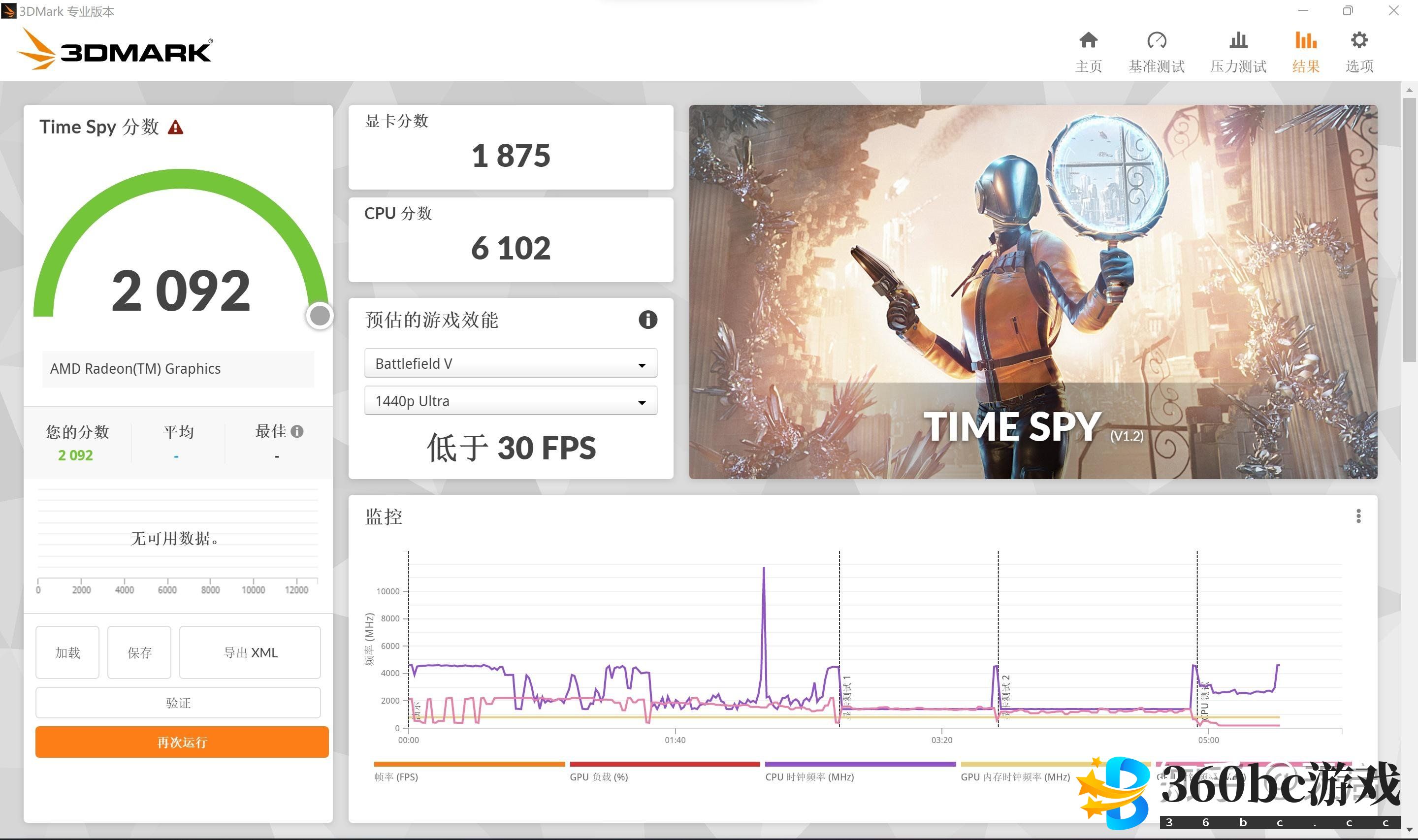Viewport: 1418px width, 840px height.
Task: Click the 验证 button
Action: coord(178,703)
